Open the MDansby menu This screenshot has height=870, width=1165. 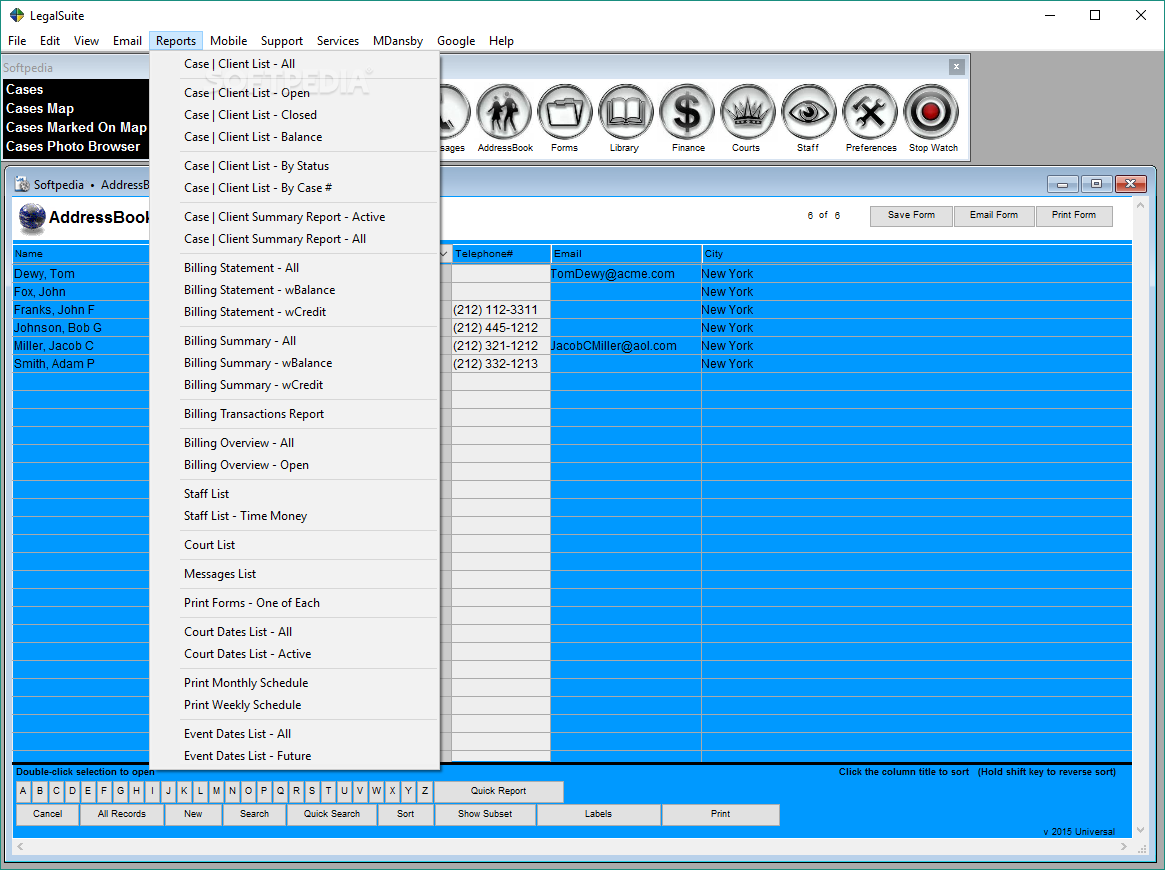coord(397,41)
